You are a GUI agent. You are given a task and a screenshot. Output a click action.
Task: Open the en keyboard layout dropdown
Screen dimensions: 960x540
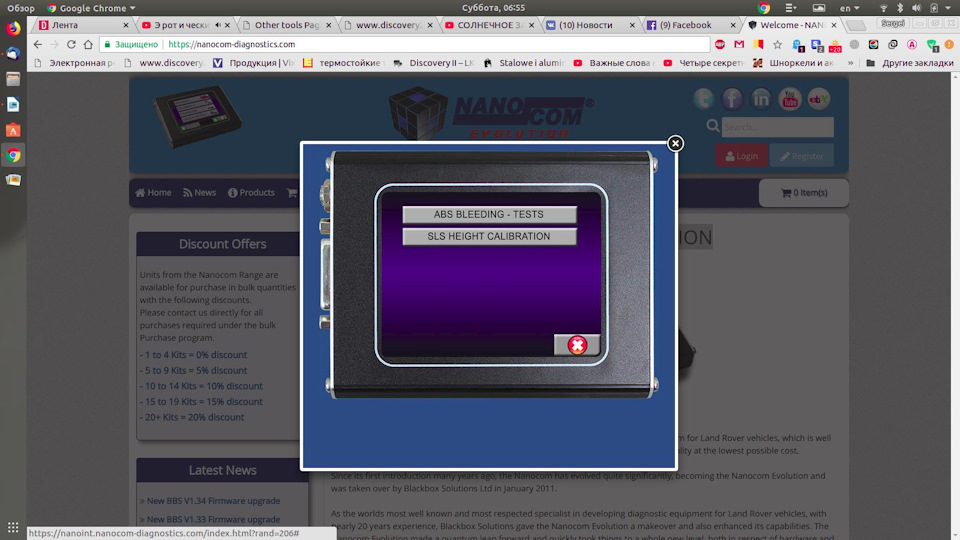[x=850, y=8]
